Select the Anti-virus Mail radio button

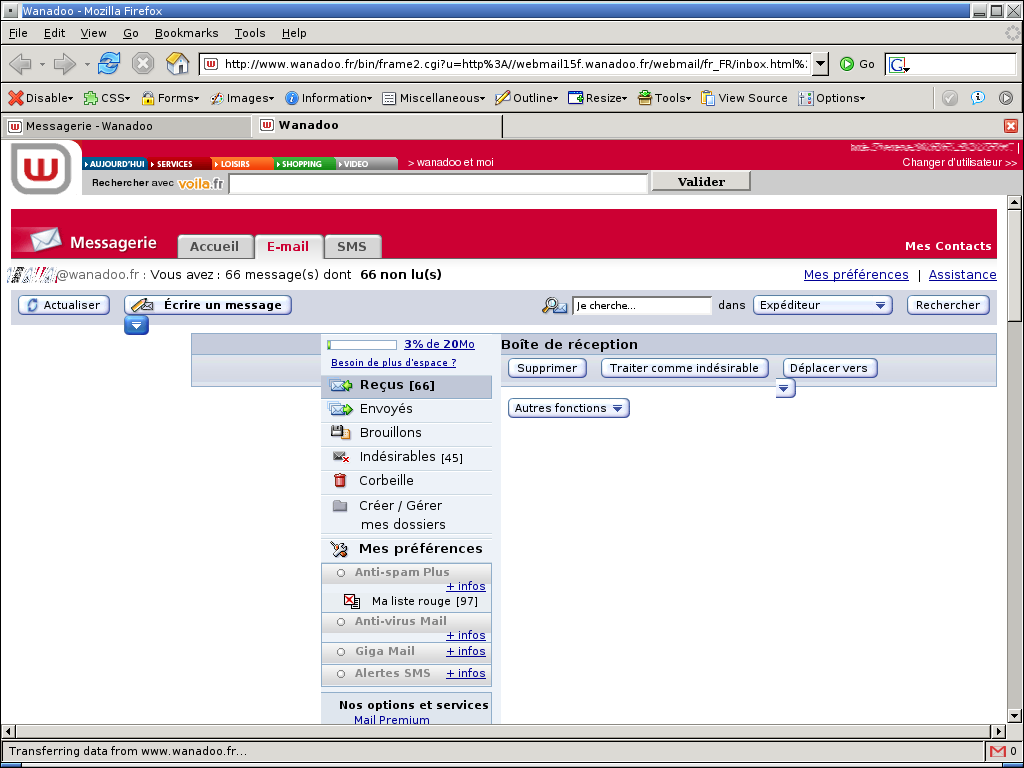click(340, 622)
